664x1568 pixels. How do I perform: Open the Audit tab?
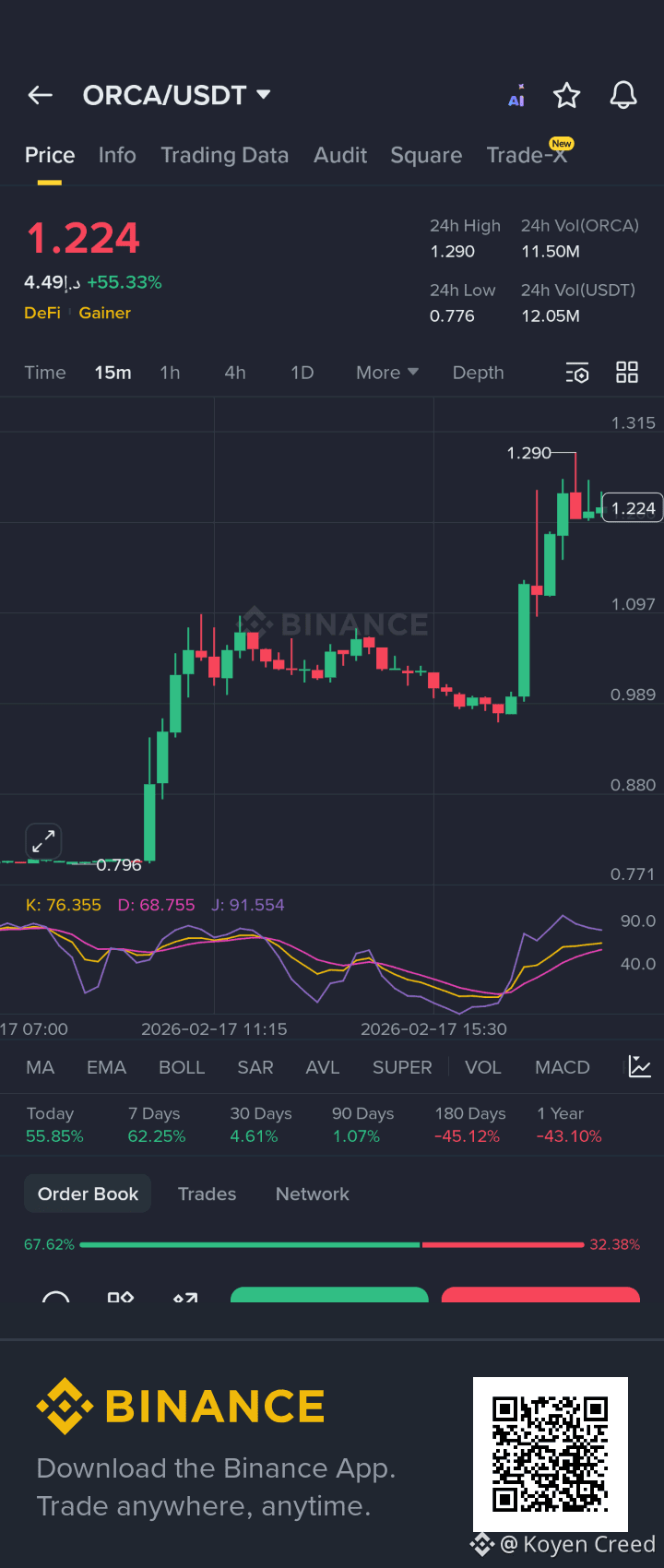click(340, 155)
